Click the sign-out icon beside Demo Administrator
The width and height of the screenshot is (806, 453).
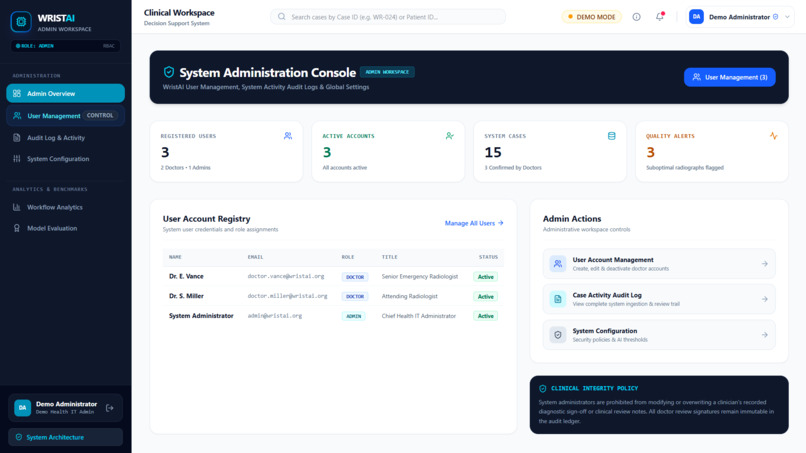(109, 408)
